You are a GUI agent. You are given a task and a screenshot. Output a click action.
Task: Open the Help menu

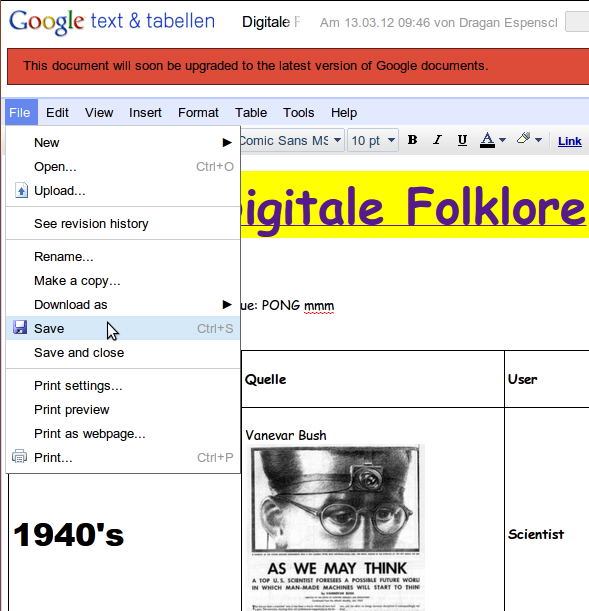coord(344,113)
